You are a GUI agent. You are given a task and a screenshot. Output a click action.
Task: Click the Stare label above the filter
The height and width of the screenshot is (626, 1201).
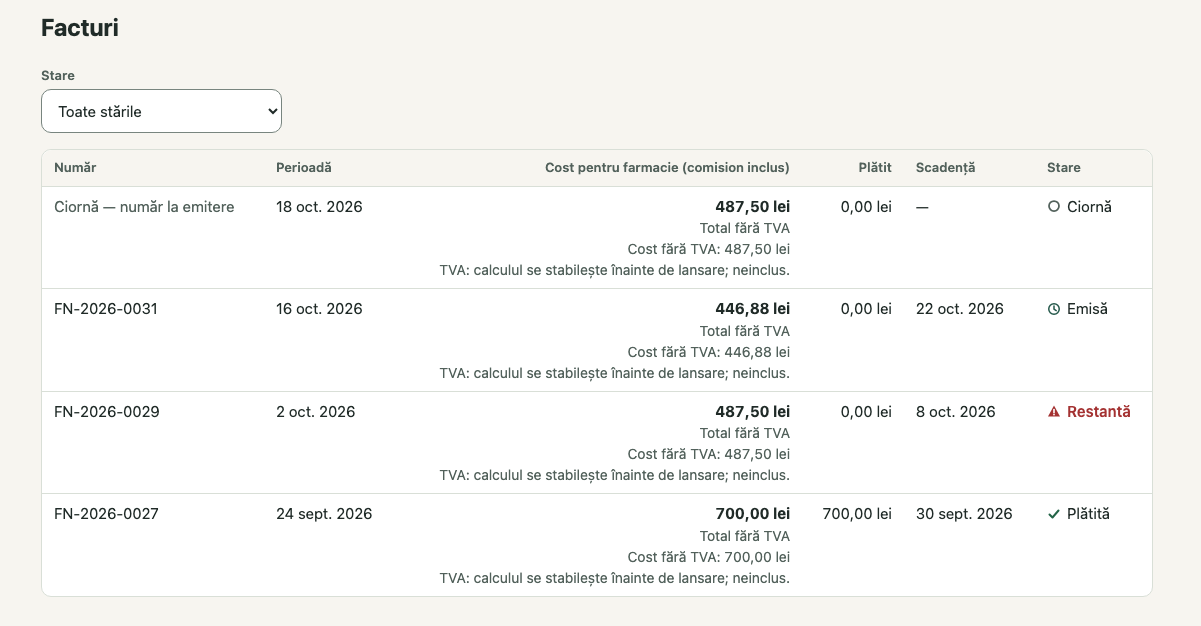(58, 75)
